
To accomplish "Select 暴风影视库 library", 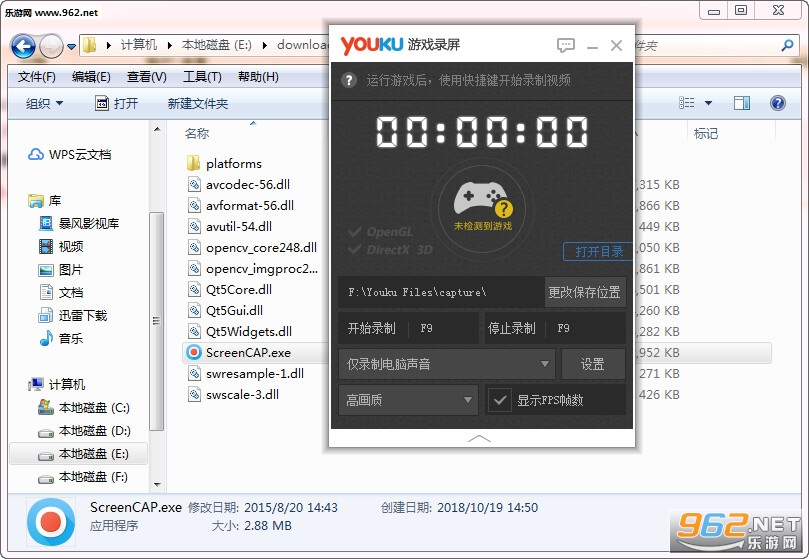I will point(78,223).
